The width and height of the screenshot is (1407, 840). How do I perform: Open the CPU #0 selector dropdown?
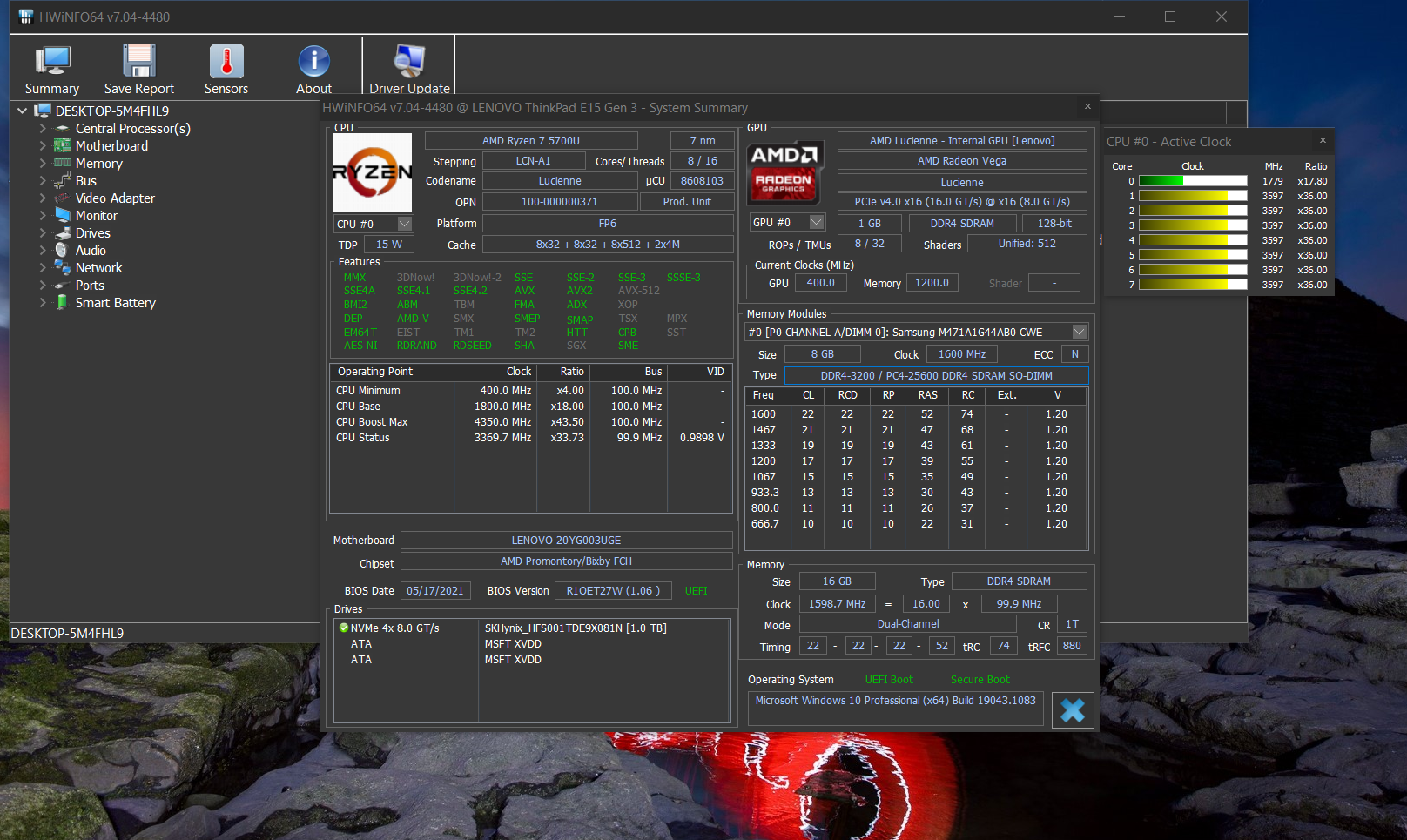(x=405, y=224)
